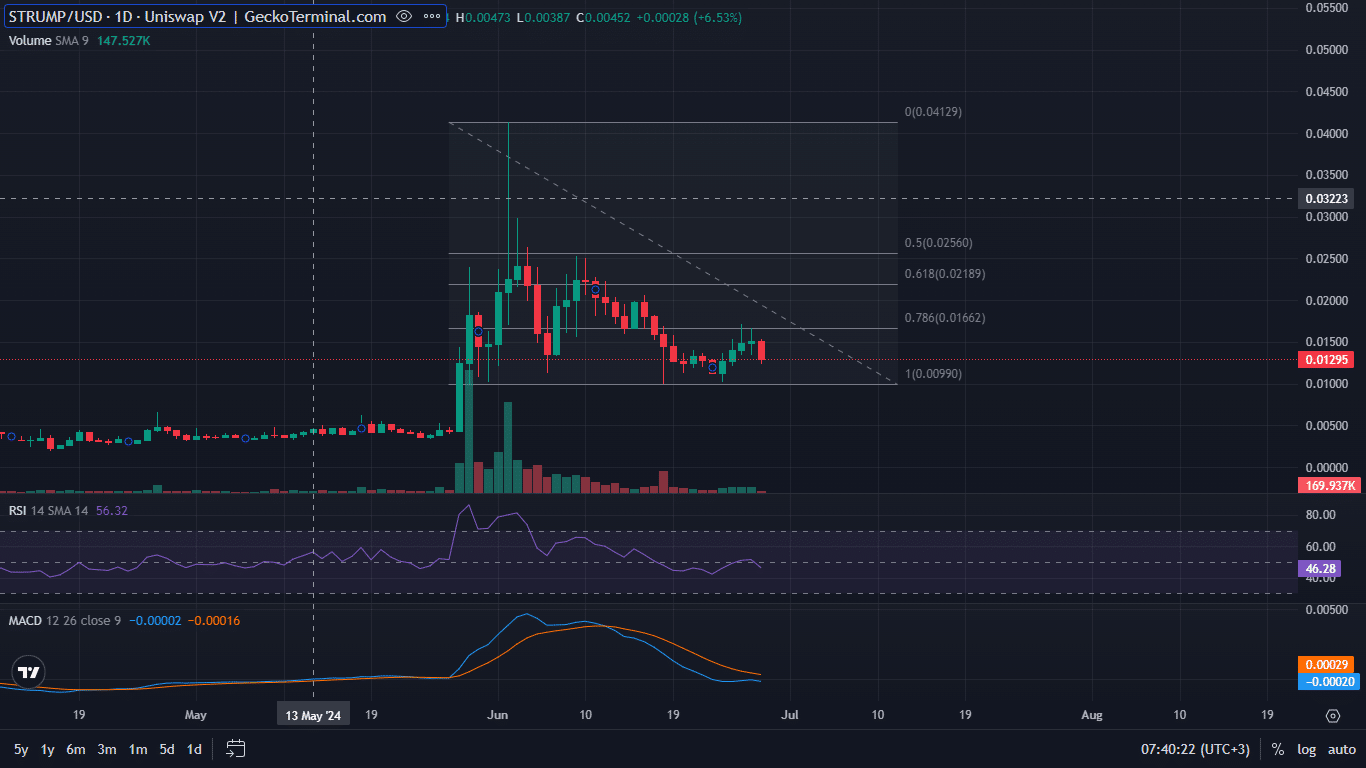Click the C0.00452 close value in header
The height and width of the screenshot is (768, 1366).
(602, 18)
